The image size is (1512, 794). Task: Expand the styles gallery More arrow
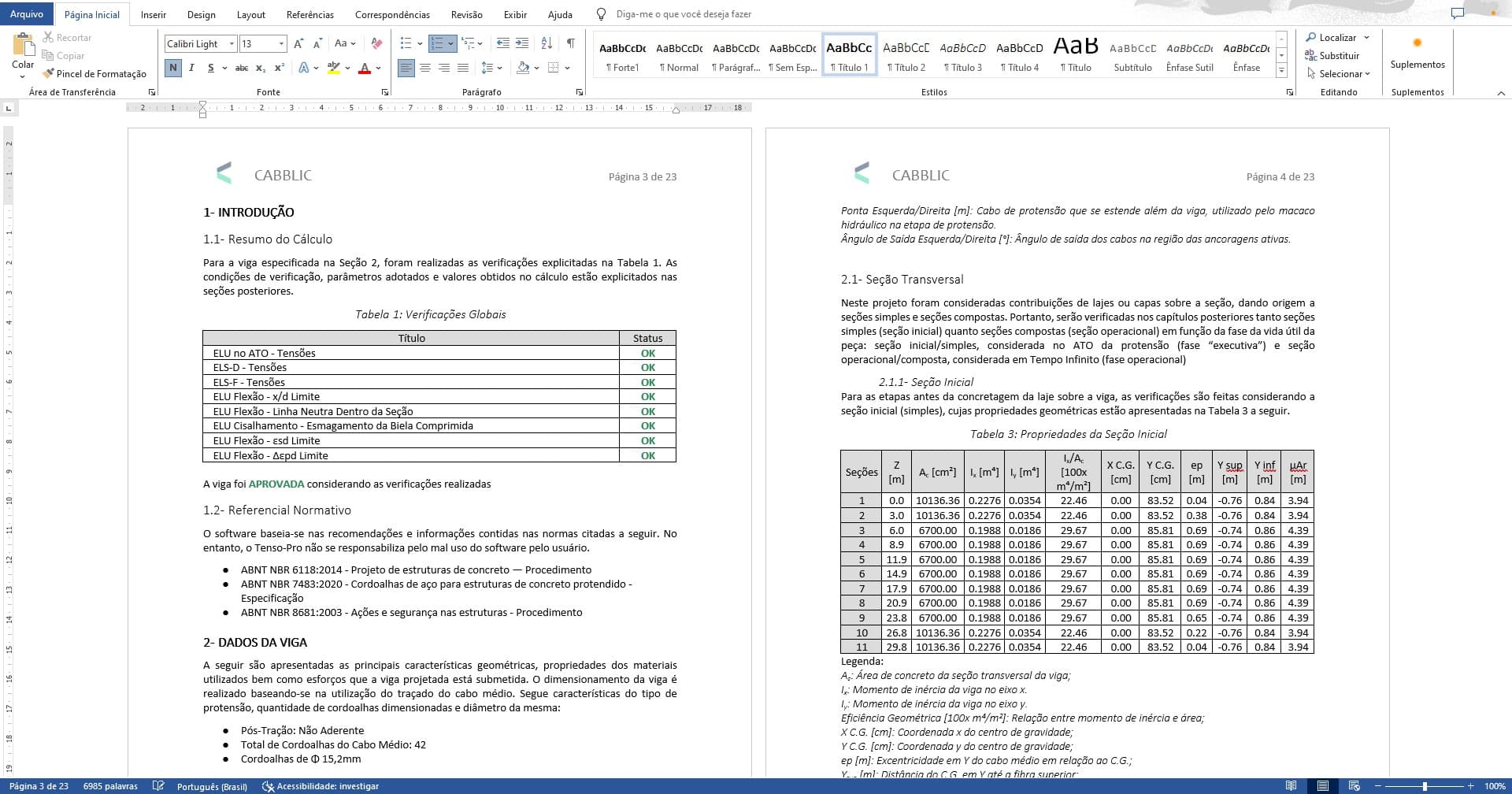[x=1281, y=71]
